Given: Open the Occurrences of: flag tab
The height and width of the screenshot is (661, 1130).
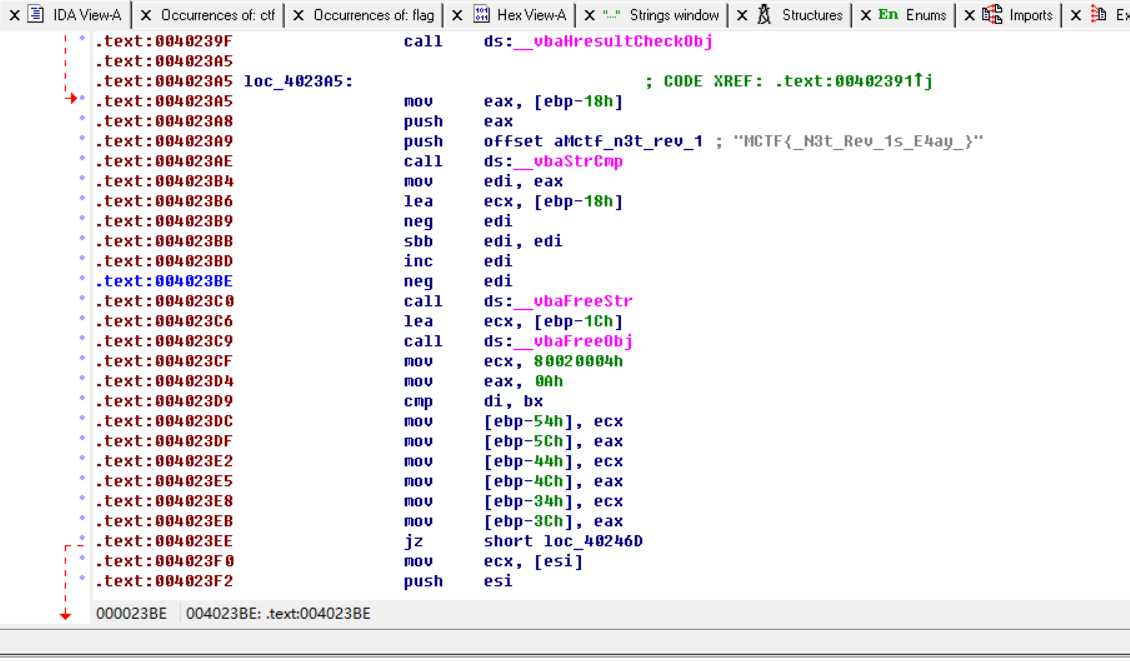Looking at the screenshot, I should [373, 14].
